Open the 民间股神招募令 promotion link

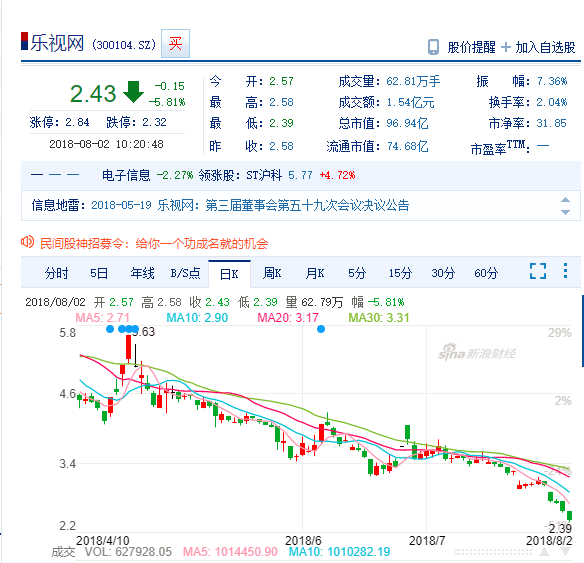tap(154, 244)
